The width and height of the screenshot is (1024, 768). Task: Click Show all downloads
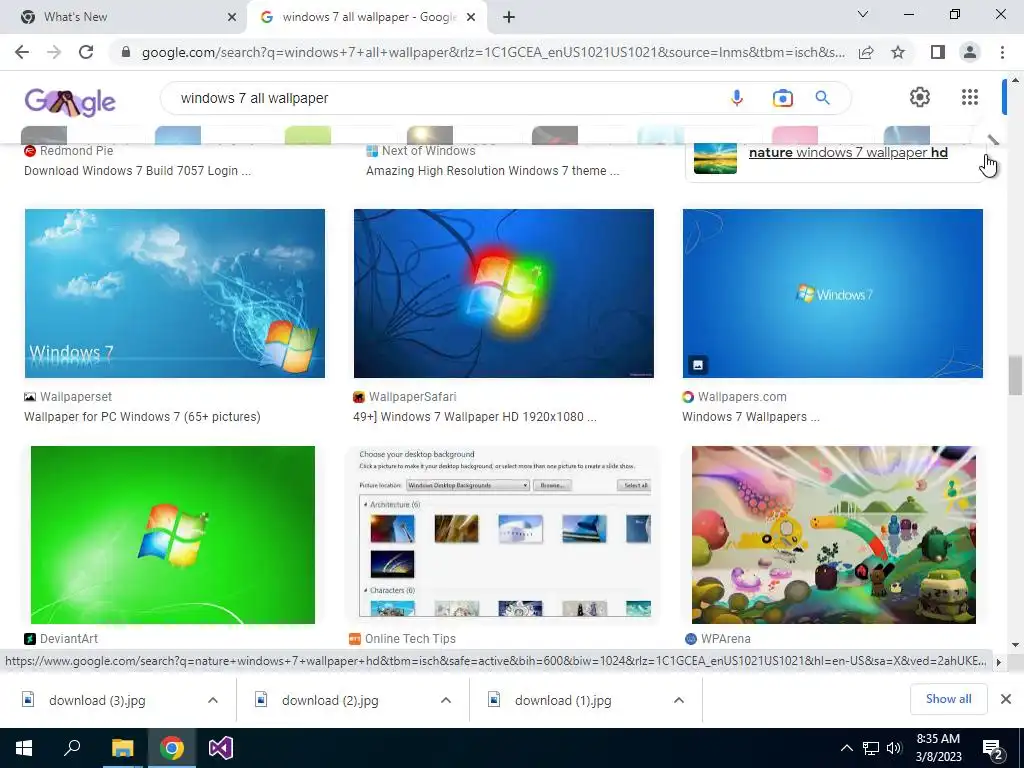[948, 699]
